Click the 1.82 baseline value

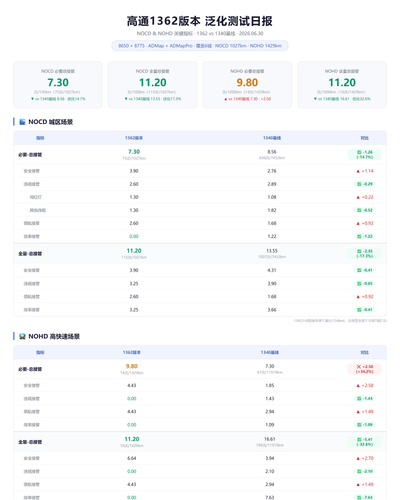point(272,210)
